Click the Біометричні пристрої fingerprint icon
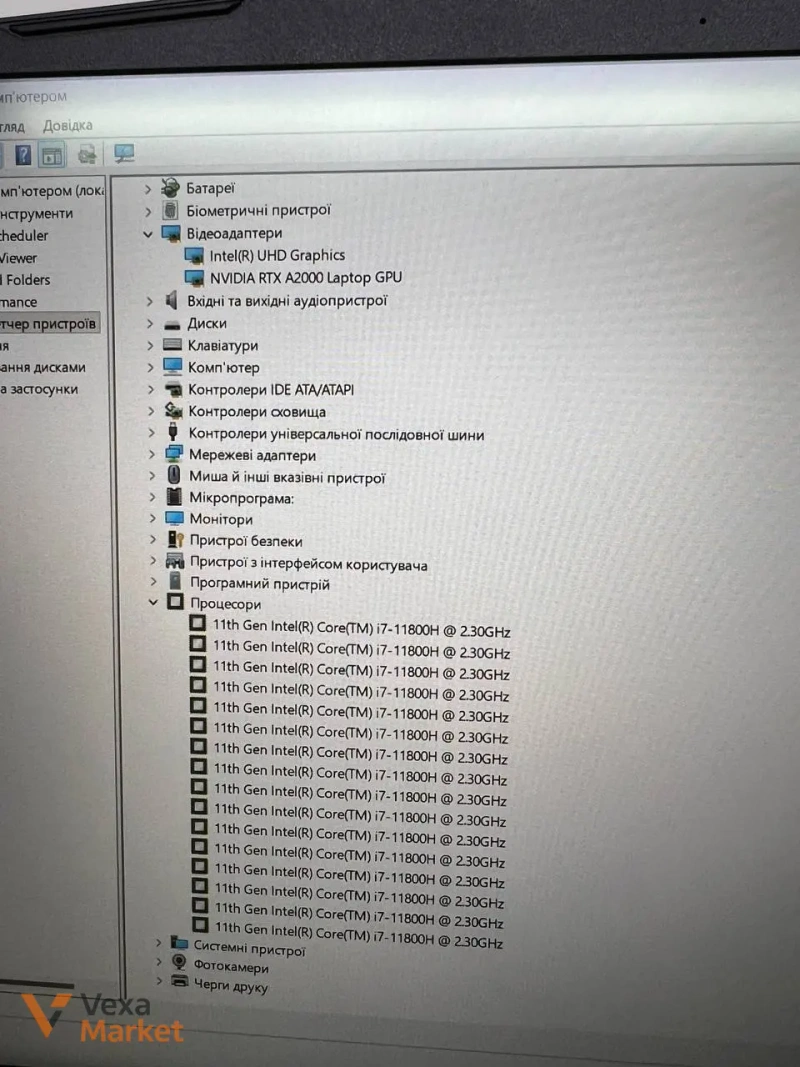Image resolution: width=800 pixels, height=1067 pixels. tap(171, 210)
